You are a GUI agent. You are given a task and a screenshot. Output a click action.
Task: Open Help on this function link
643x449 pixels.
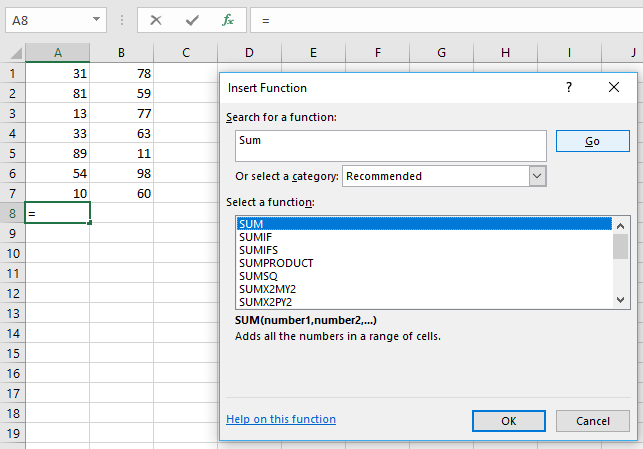coord(281,419)
